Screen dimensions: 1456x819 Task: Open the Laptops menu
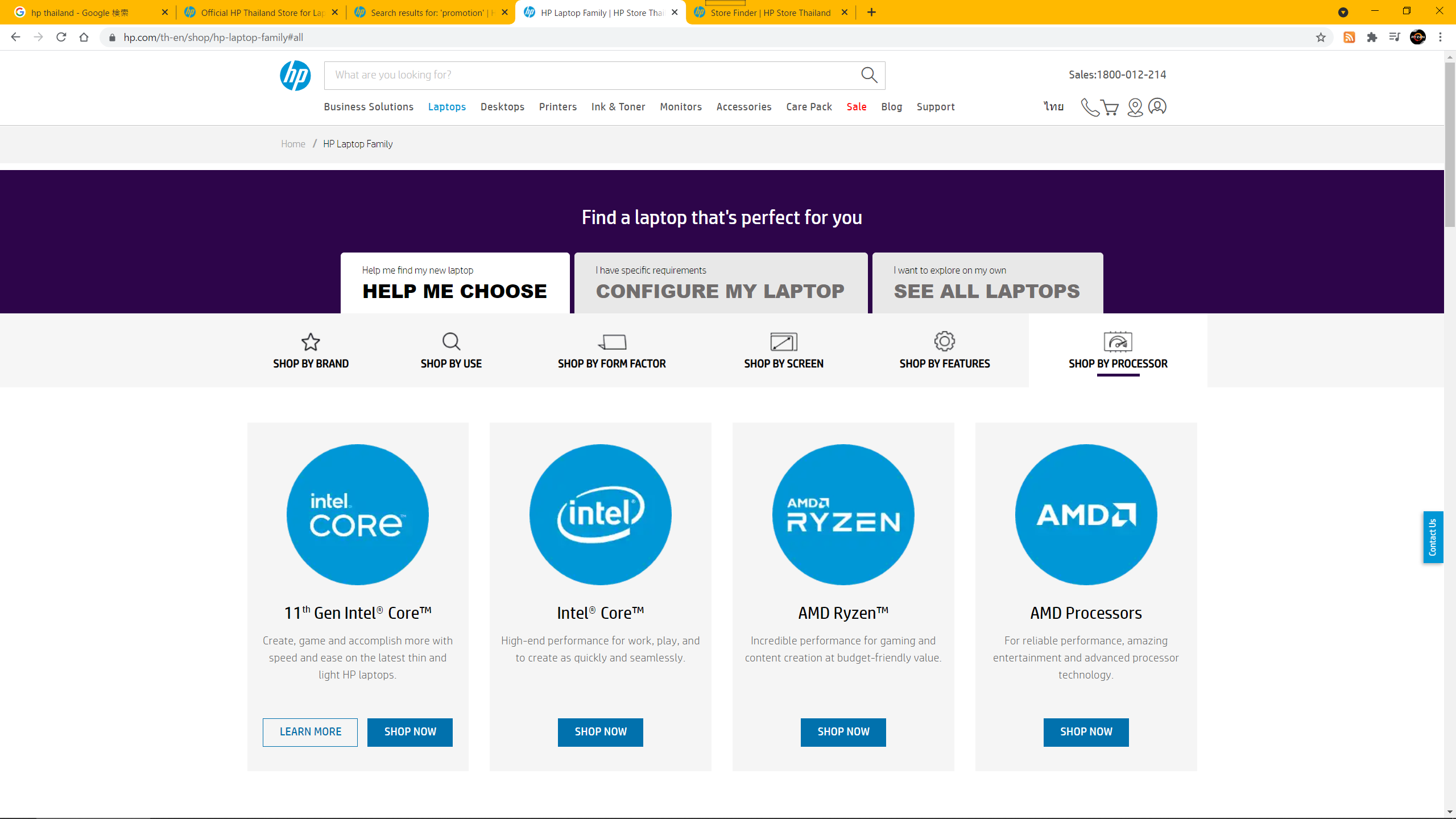(446, 107)
